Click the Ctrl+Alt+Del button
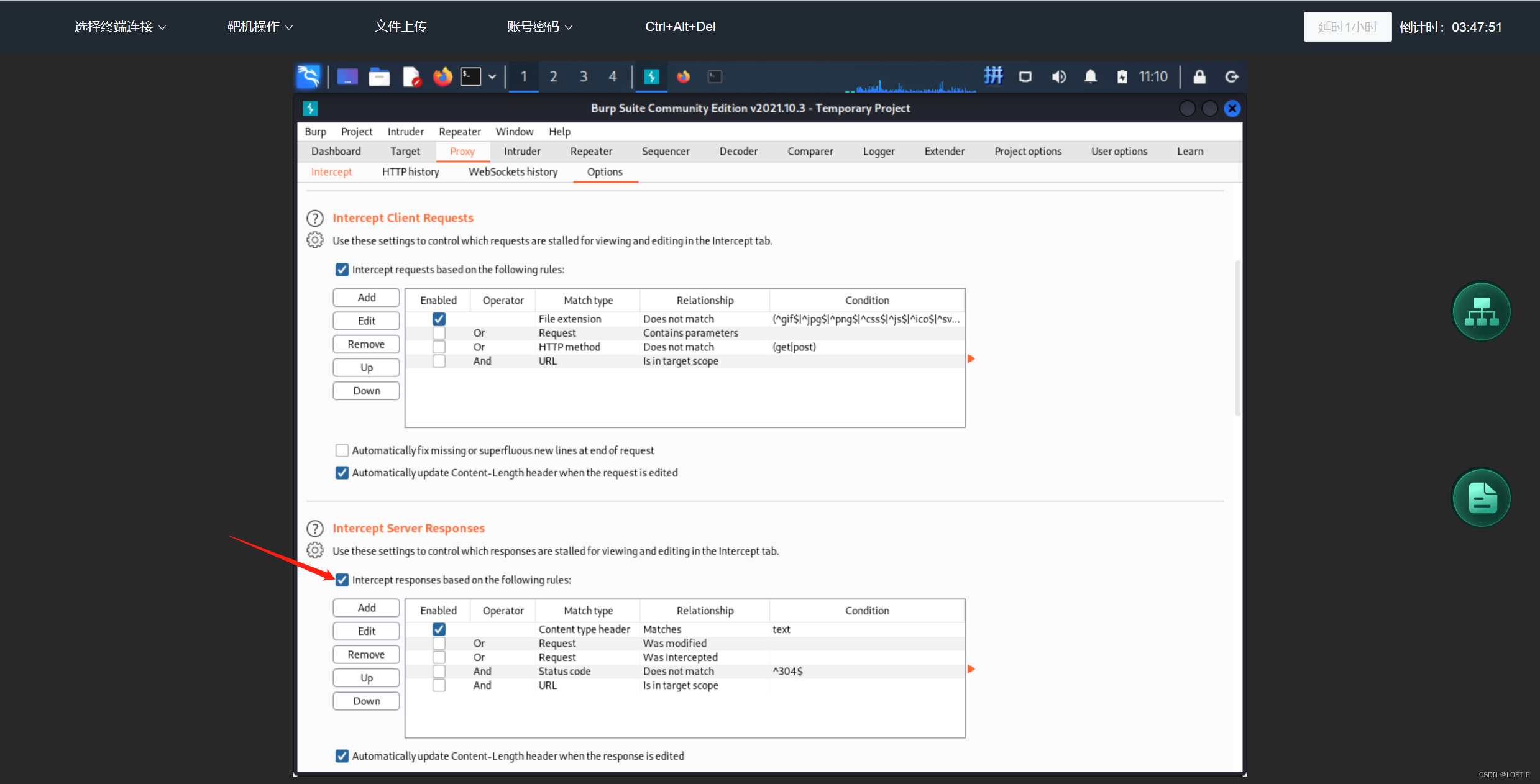 pyautogui.click(x=680, y=27)
